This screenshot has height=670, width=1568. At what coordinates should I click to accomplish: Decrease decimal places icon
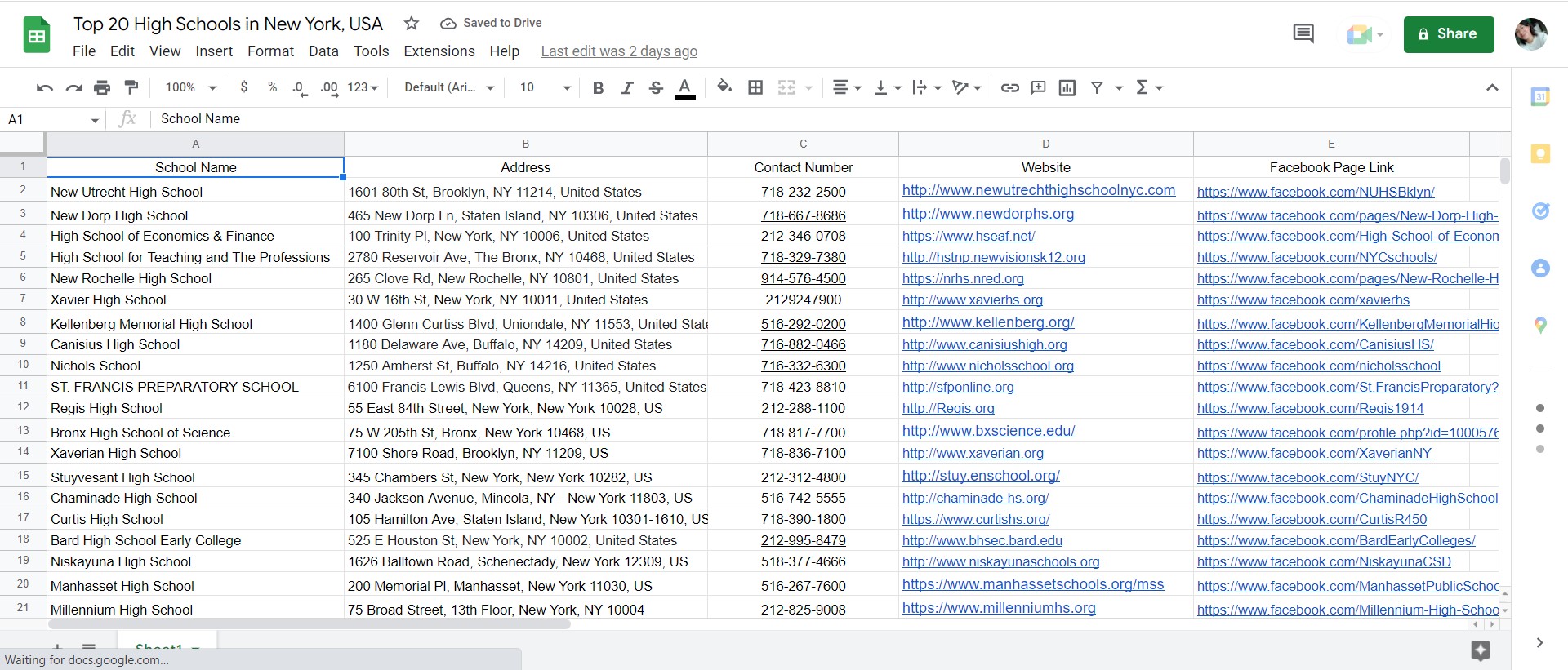tap(300, 88)
